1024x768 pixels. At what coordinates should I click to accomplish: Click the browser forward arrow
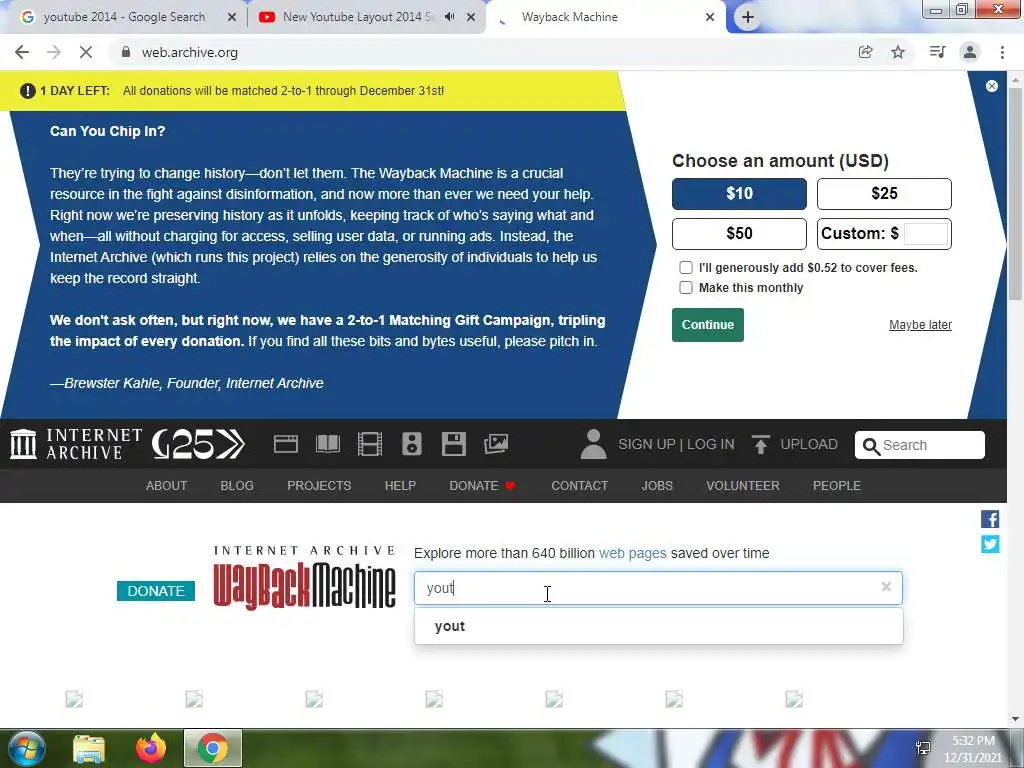(54, 52)
